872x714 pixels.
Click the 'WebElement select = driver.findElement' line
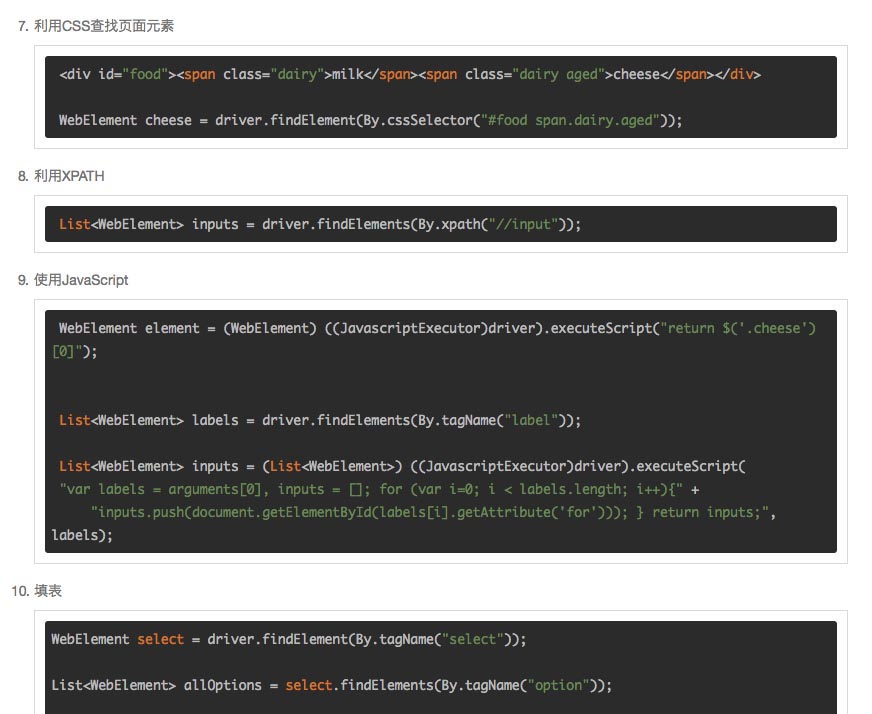[289, 639]
